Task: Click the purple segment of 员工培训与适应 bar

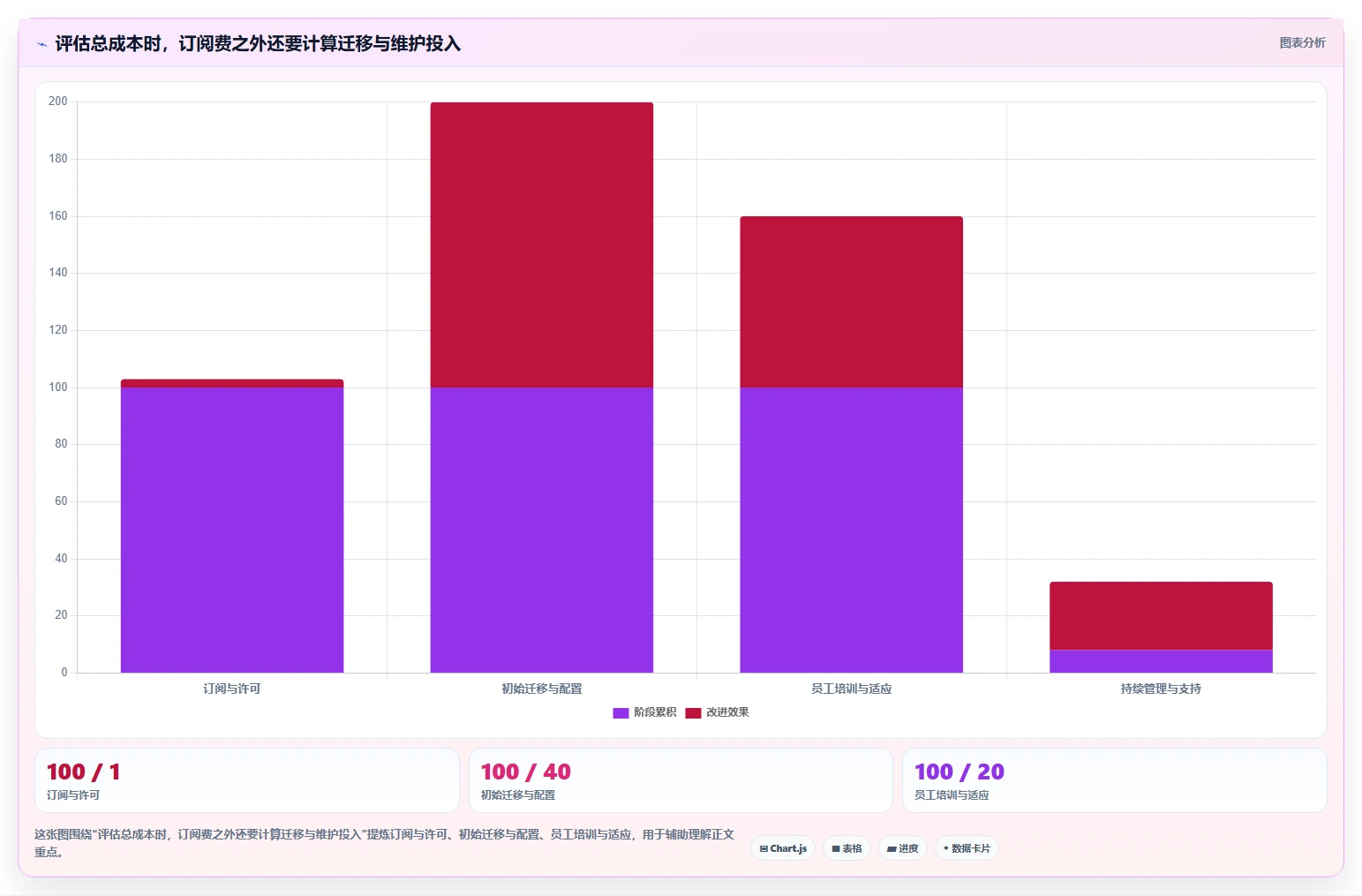Action: 852,530
